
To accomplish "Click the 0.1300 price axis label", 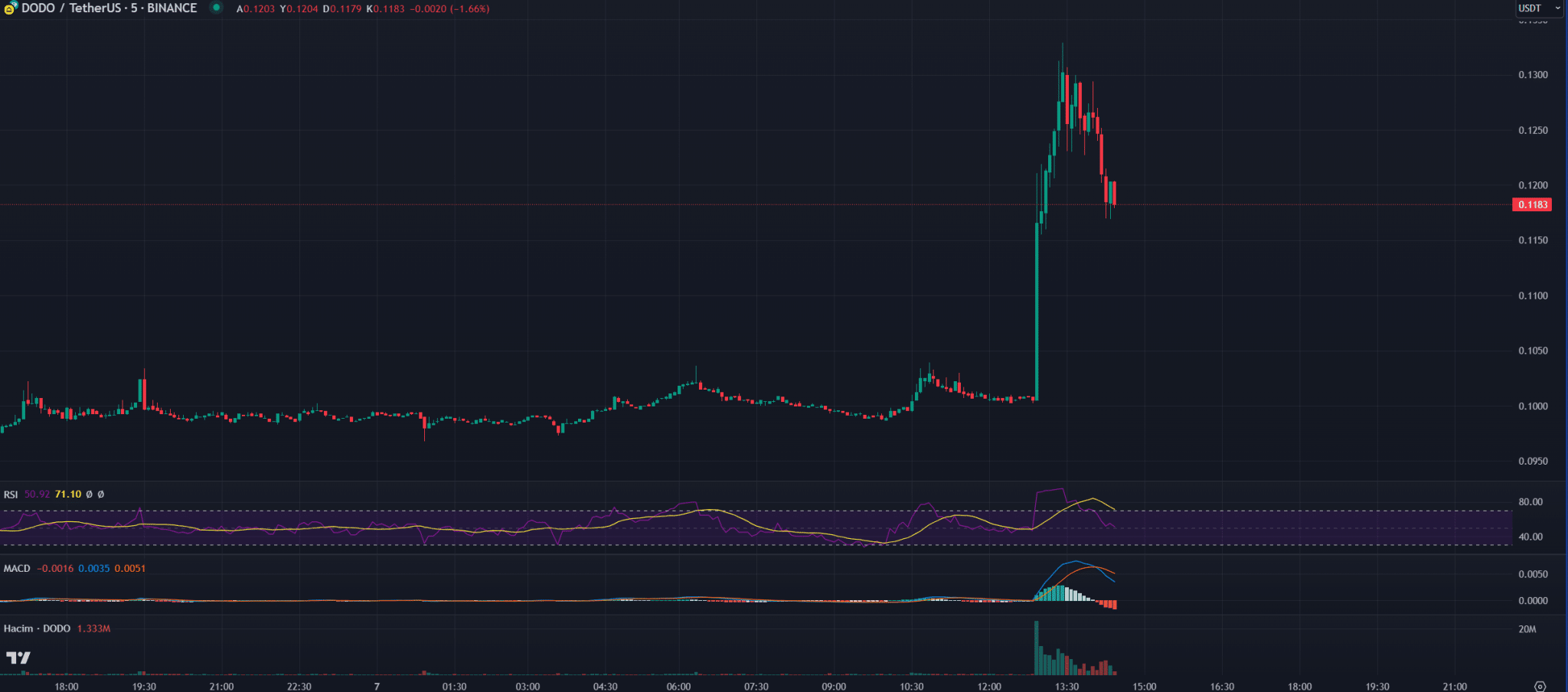I will (1533, 75).
